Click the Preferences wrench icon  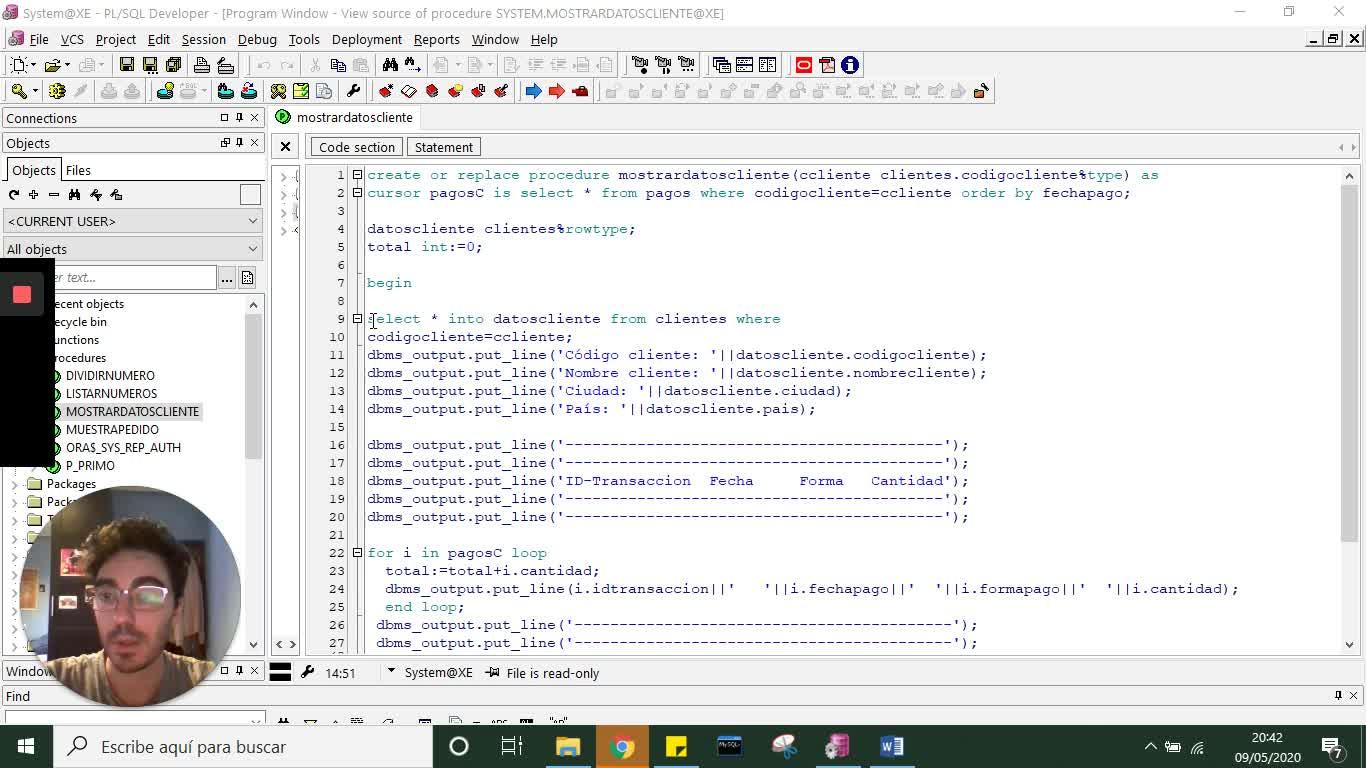pyautogui.click(x=353, y=91)
